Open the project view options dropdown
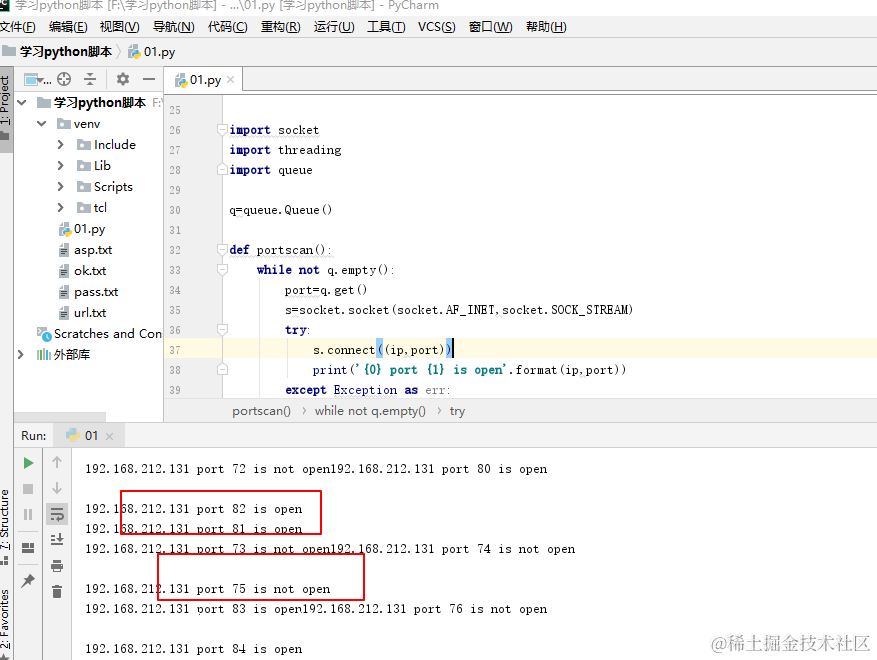This screenshot has width=877, height=660. [x=37, y=79]
